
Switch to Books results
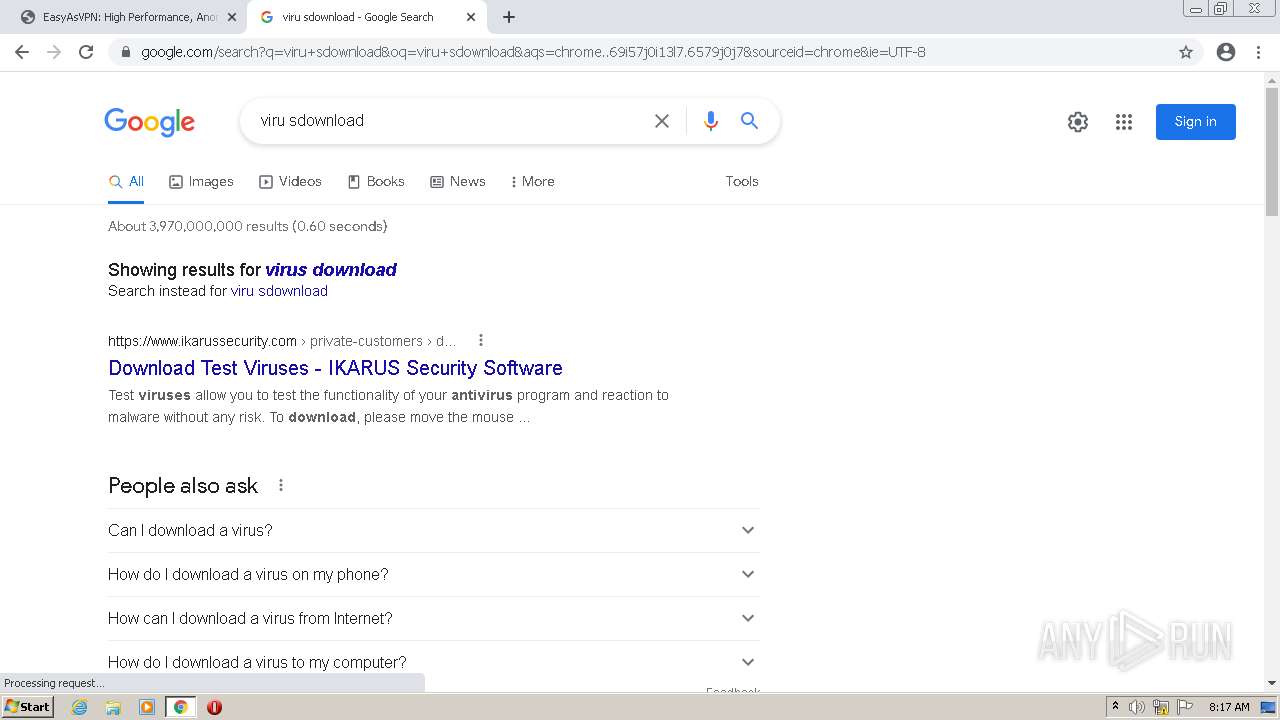376,181
